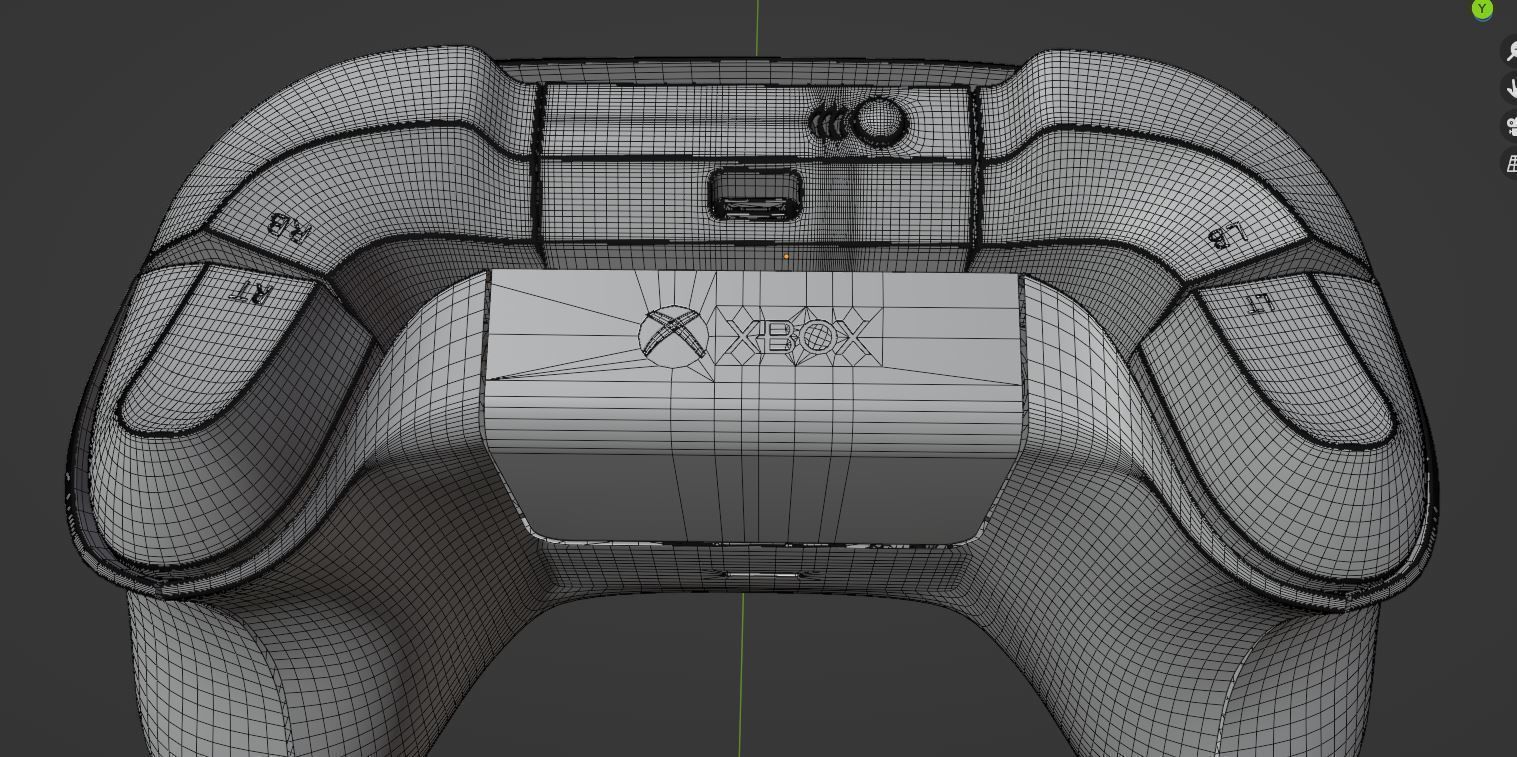Click the Xbox sphere logo mesh
The width and height of the screenshot is (1517, 757).
tap(673, 336)
